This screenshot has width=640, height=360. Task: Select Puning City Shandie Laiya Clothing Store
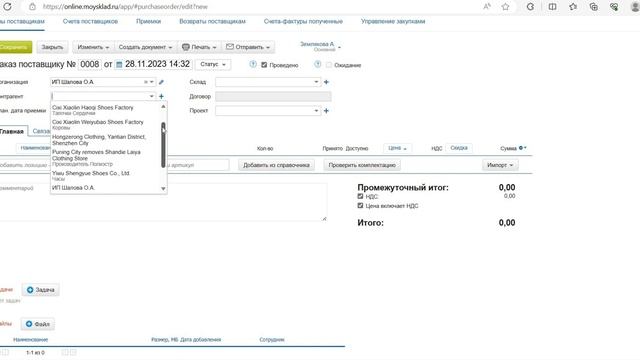point(106,158)
